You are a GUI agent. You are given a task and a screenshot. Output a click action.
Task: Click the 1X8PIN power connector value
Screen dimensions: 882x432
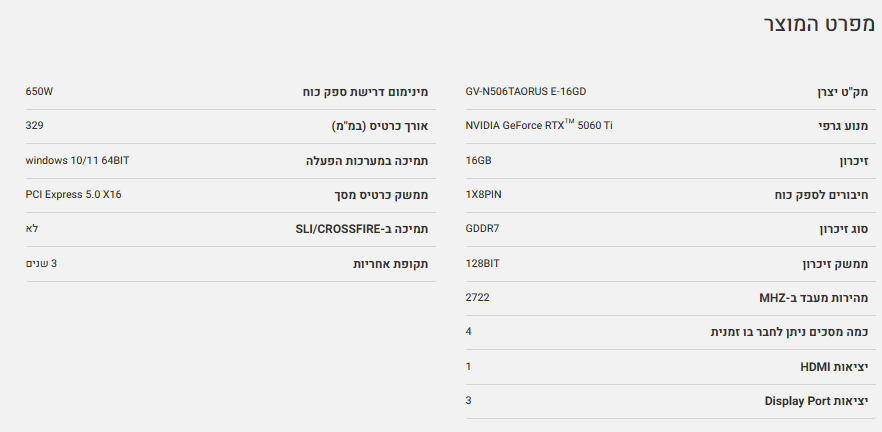click(x=483, y=194)
